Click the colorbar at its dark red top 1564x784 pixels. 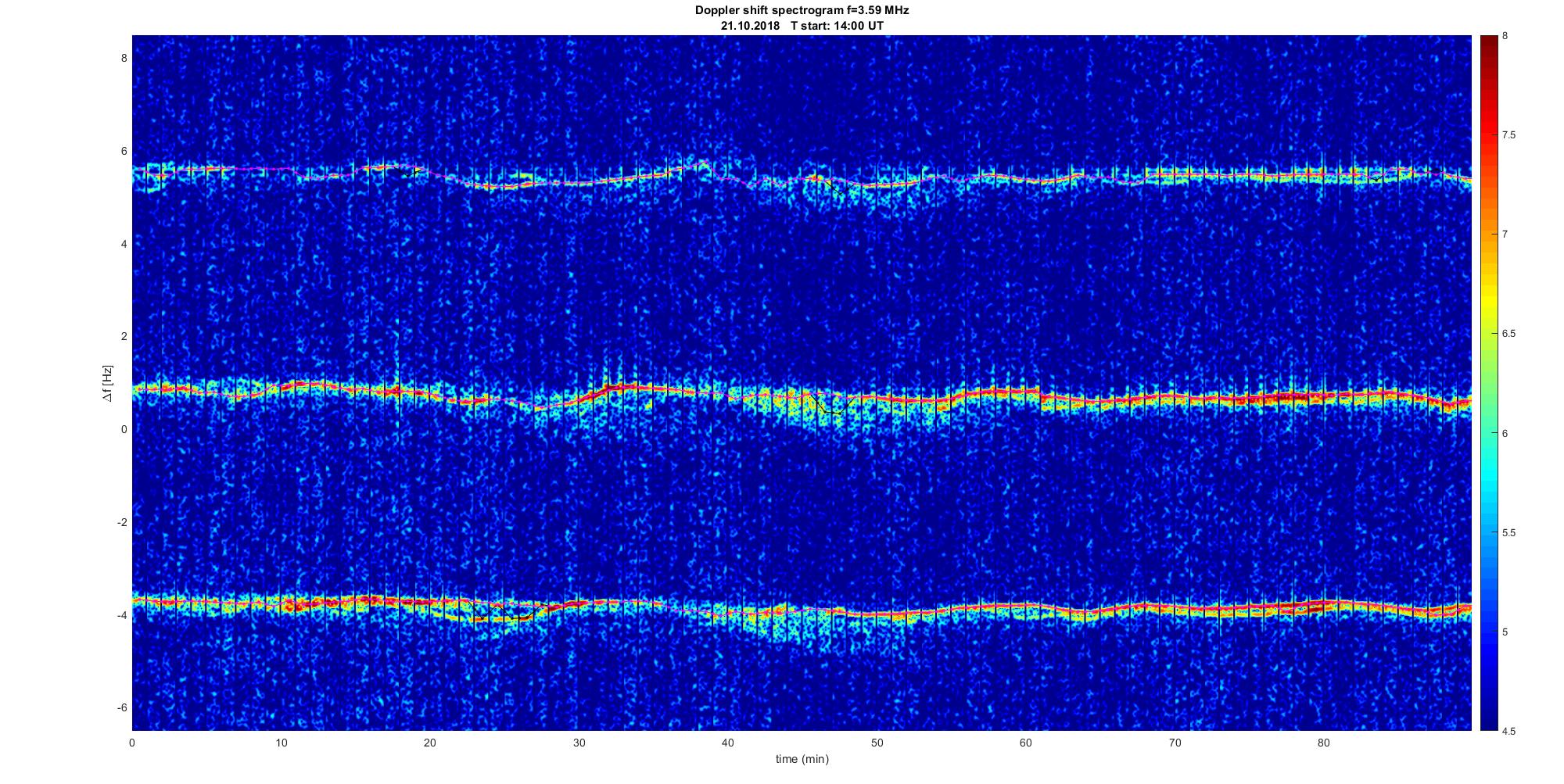(x=1488, y=41)
